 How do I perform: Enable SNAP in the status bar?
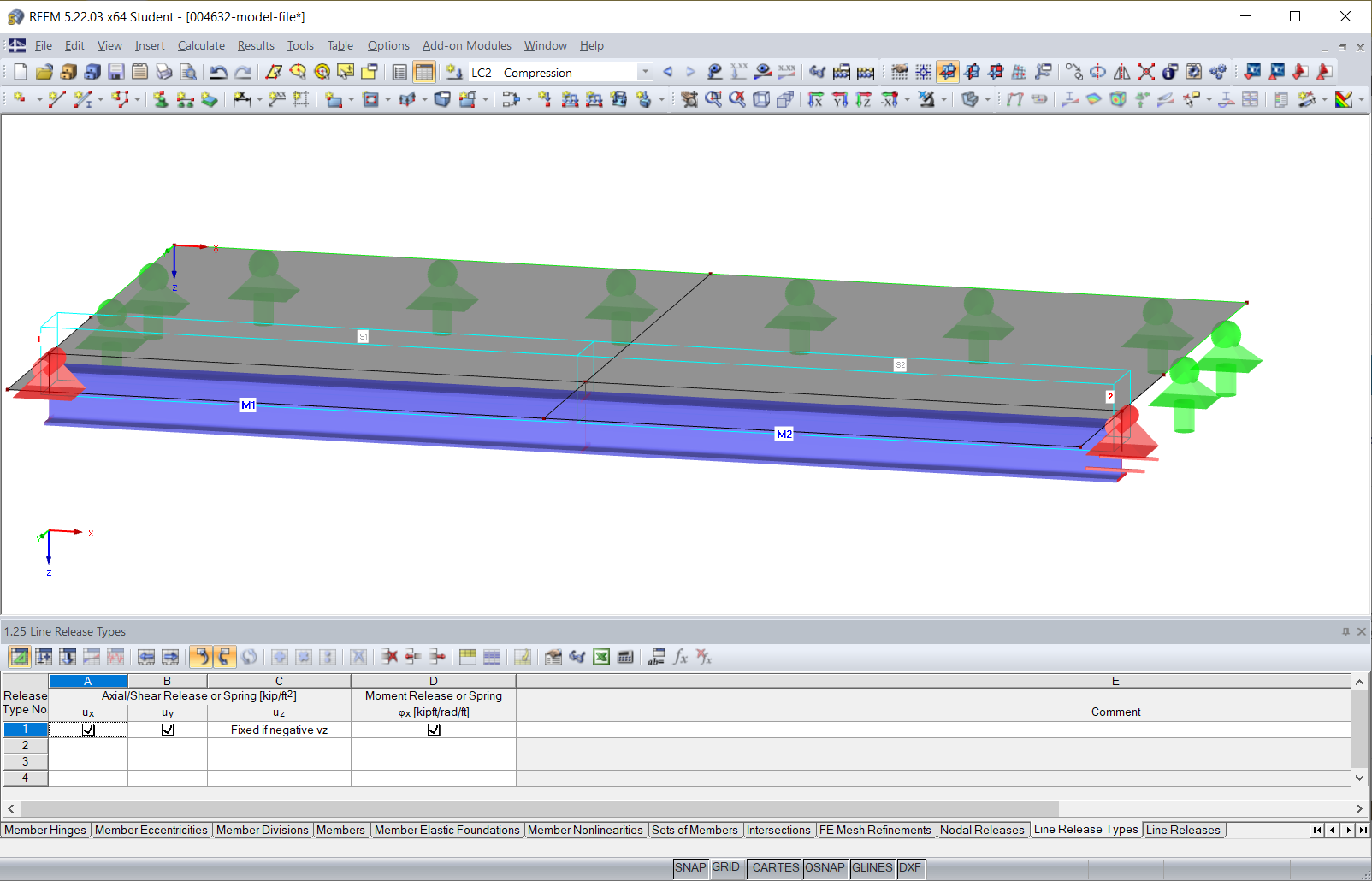(690, 867)
